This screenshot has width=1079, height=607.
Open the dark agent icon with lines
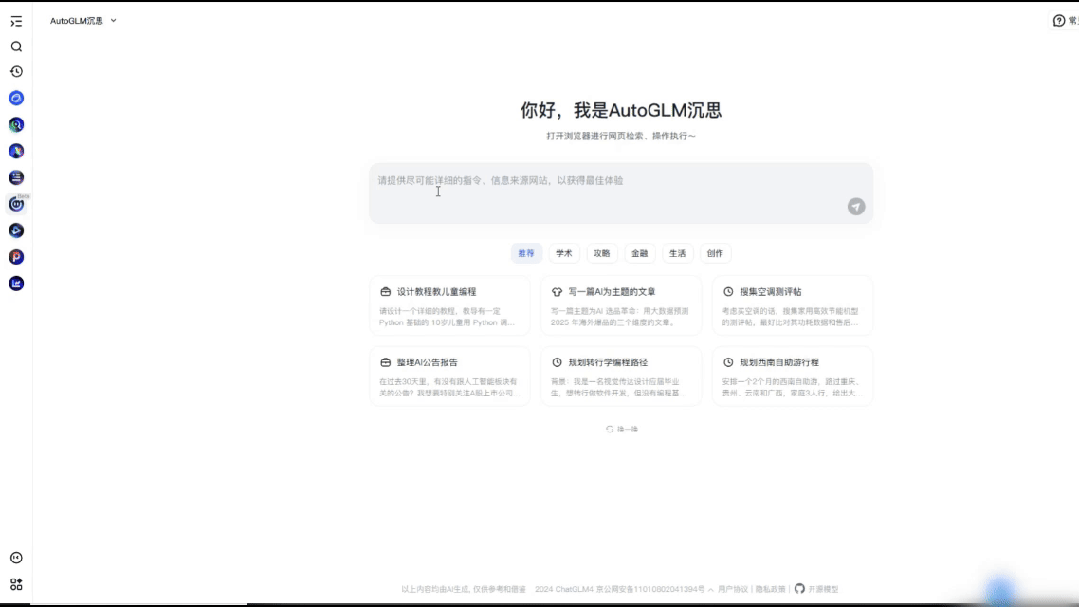pos(16,178)
